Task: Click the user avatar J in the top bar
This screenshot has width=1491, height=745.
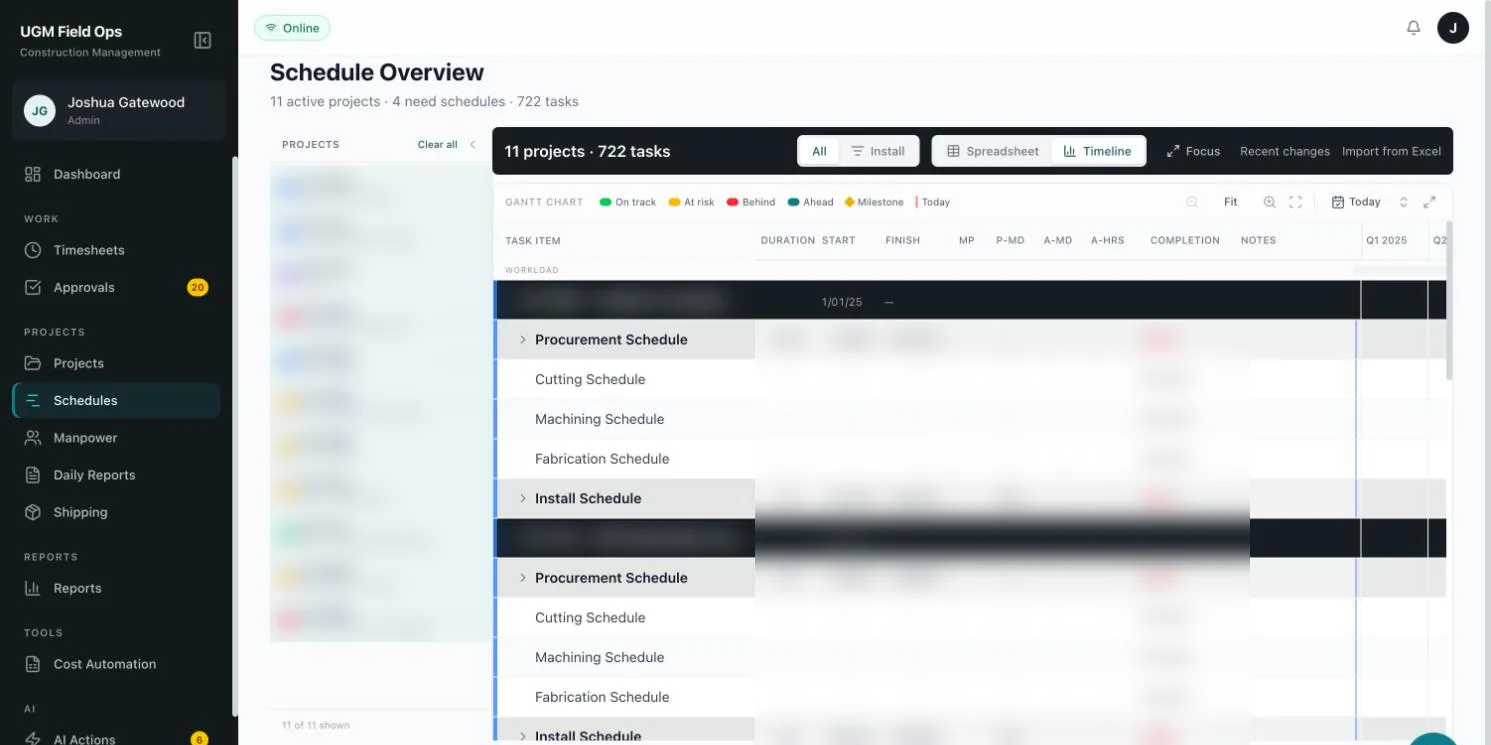Action: [1453, 28]
